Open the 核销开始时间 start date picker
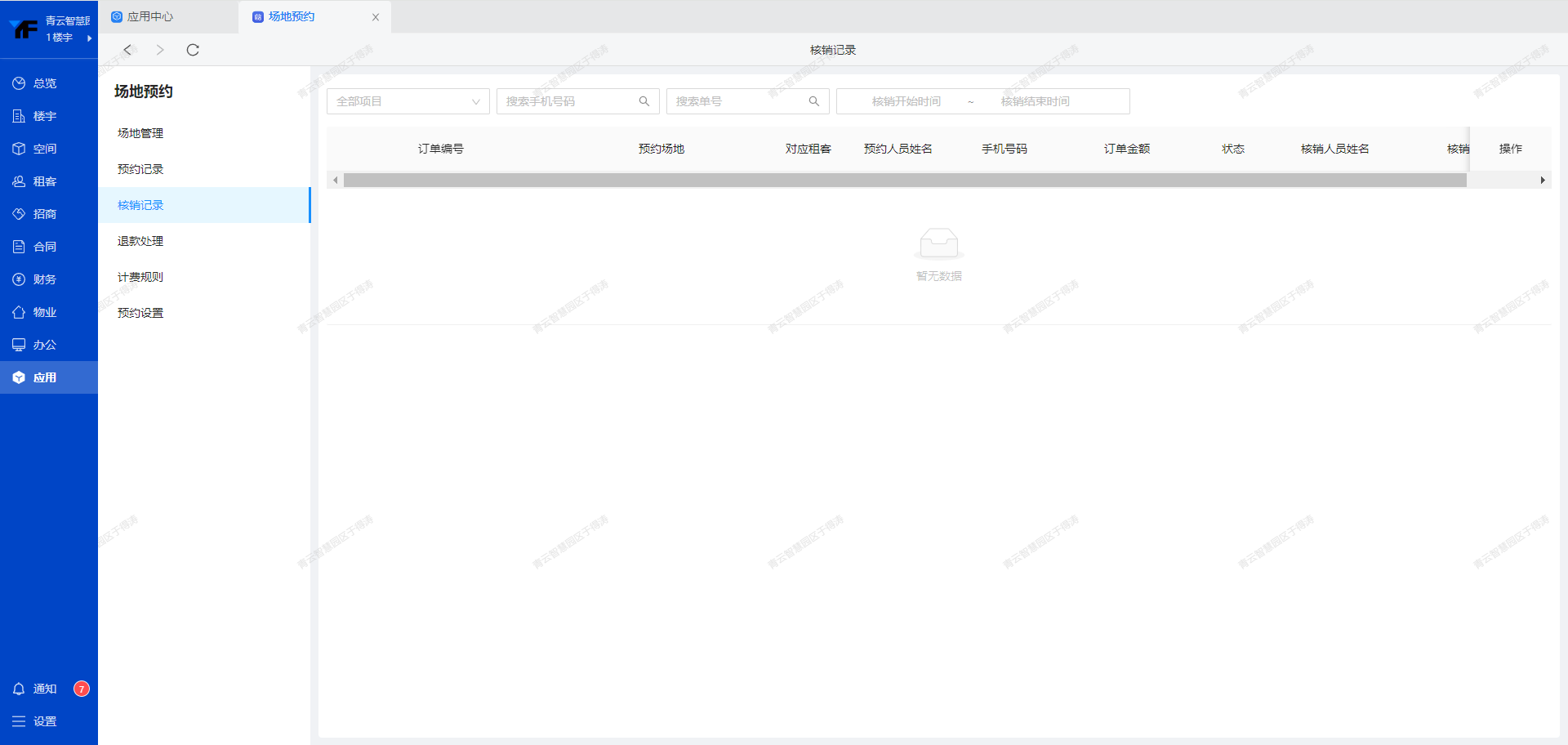Viewport: 1568px width, 745px height. [906, 101]
